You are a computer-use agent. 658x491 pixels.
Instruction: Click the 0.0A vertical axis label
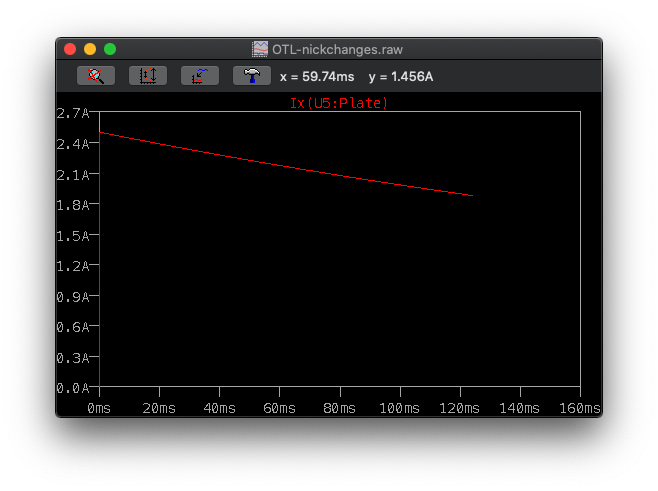coord(73,388)
